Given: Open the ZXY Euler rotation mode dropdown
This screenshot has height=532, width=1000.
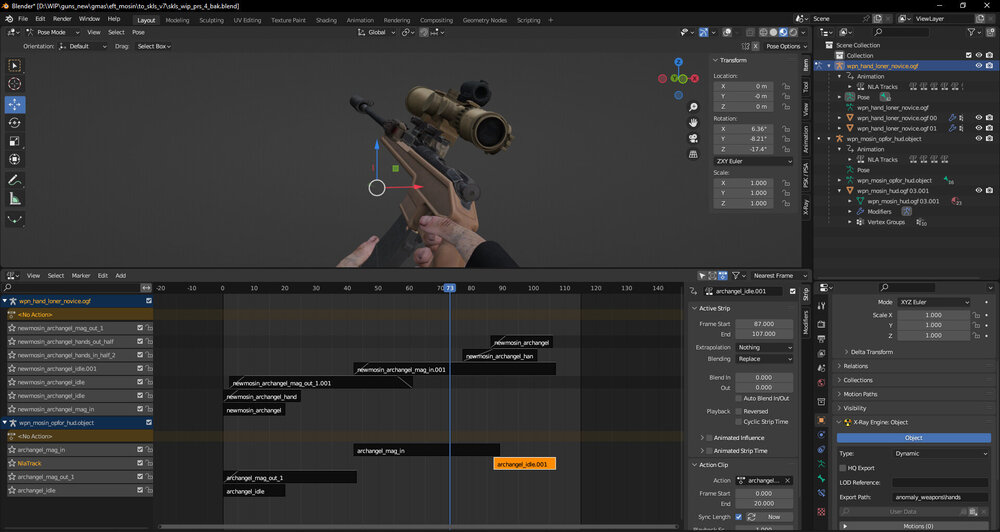Looking at the screenshot, I should [x=753, y=161].
